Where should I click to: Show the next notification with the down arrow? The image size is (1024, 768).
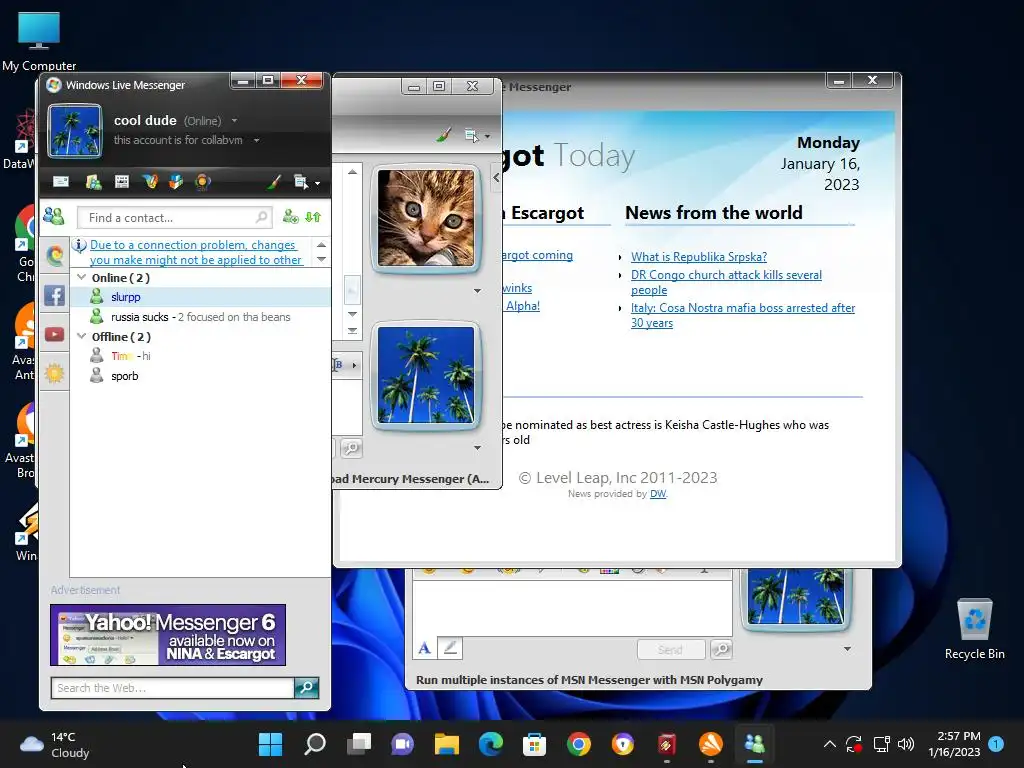[x=321, y=259]
